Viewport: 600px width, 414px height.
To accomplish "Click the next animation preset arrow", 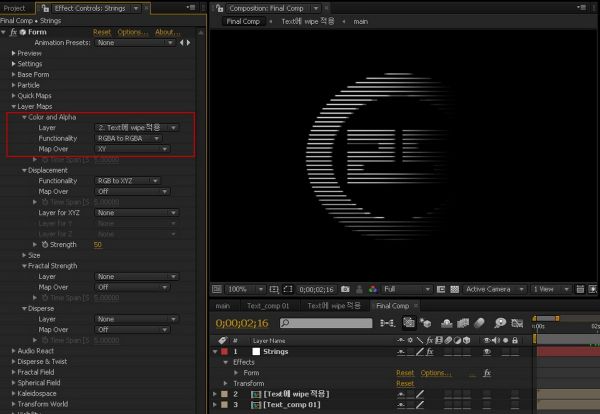I will [188, 42].
